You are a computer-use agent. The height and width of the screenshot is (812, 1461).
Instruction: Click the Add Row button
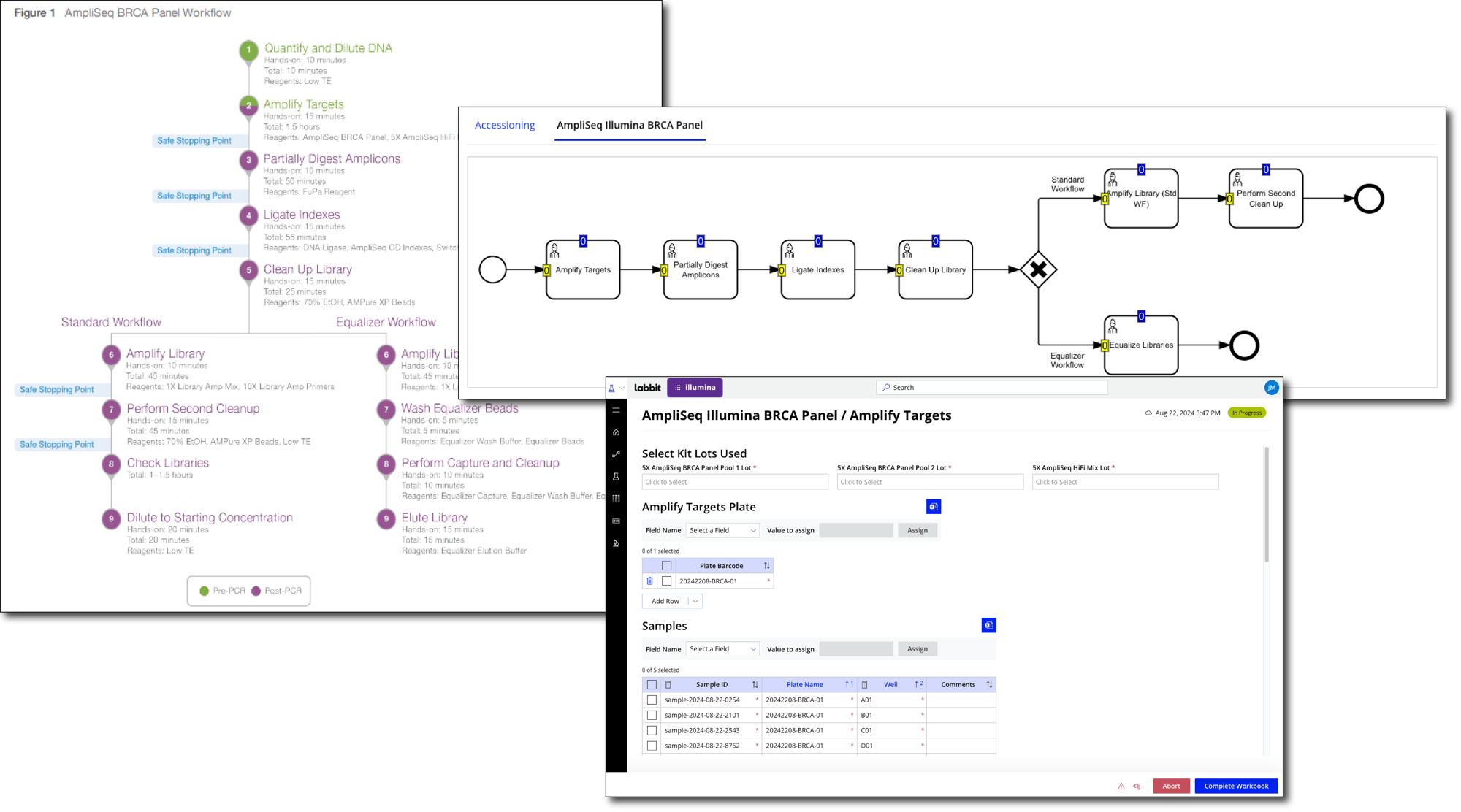[665, 602]
